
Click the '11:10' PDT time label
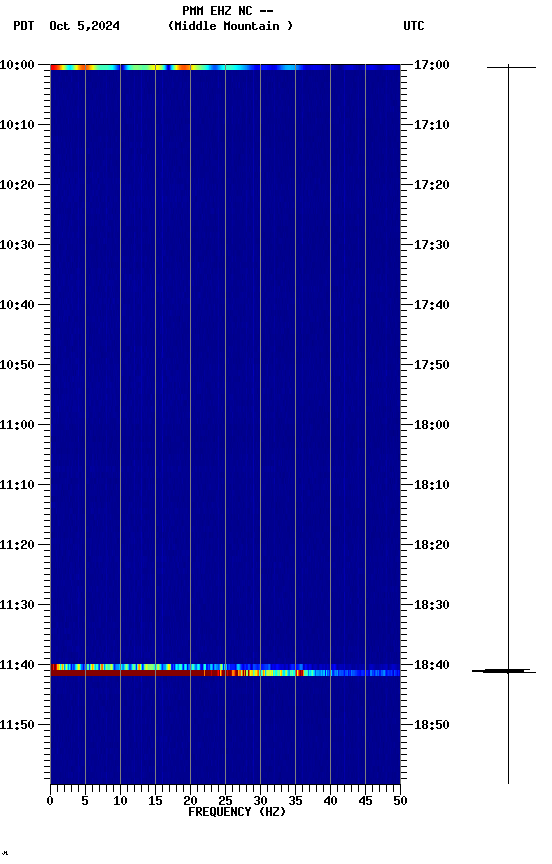click(x=17, y=485)
